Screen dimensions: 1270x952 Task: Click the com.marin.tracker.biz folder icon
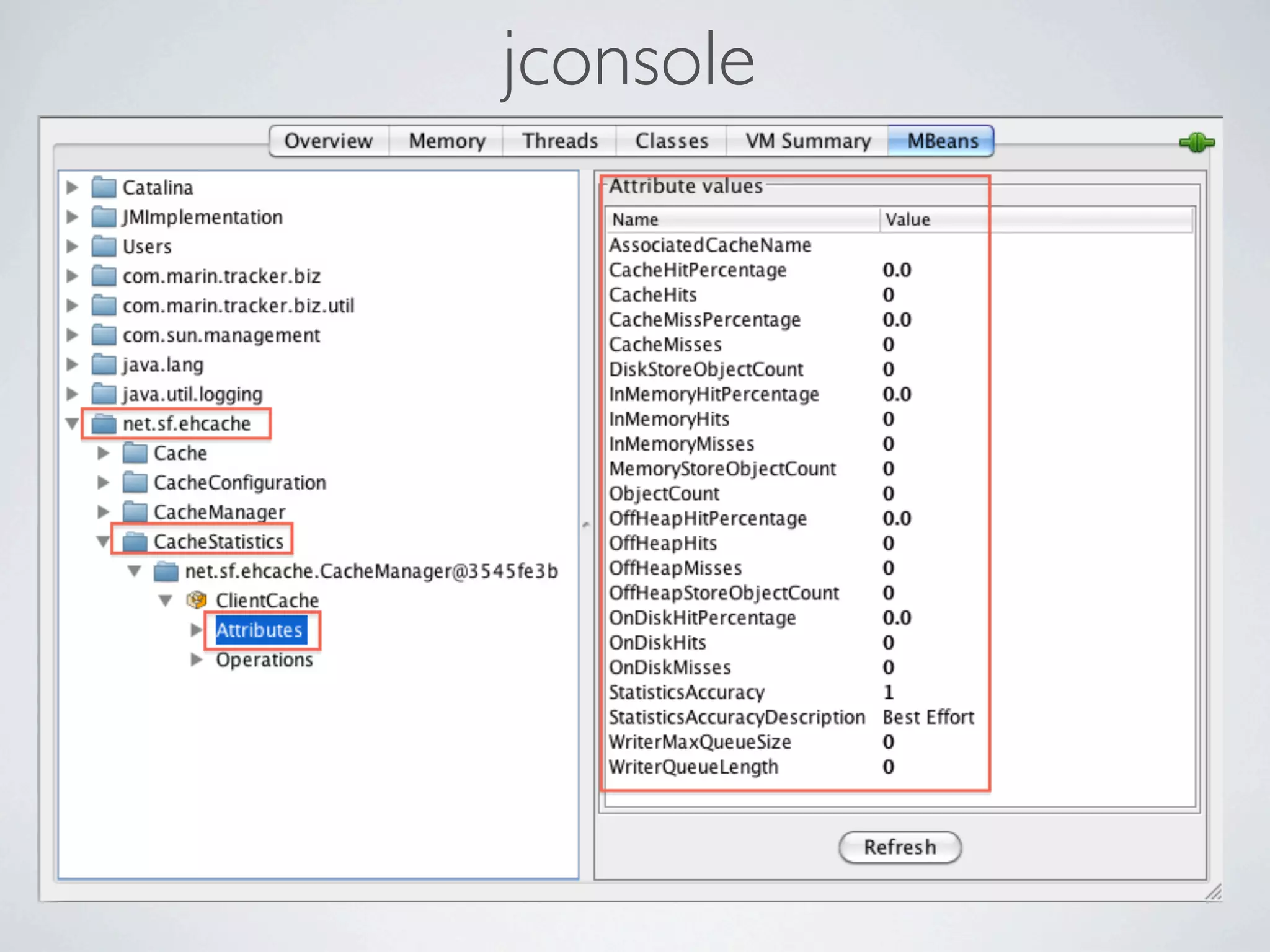point(104,276)
